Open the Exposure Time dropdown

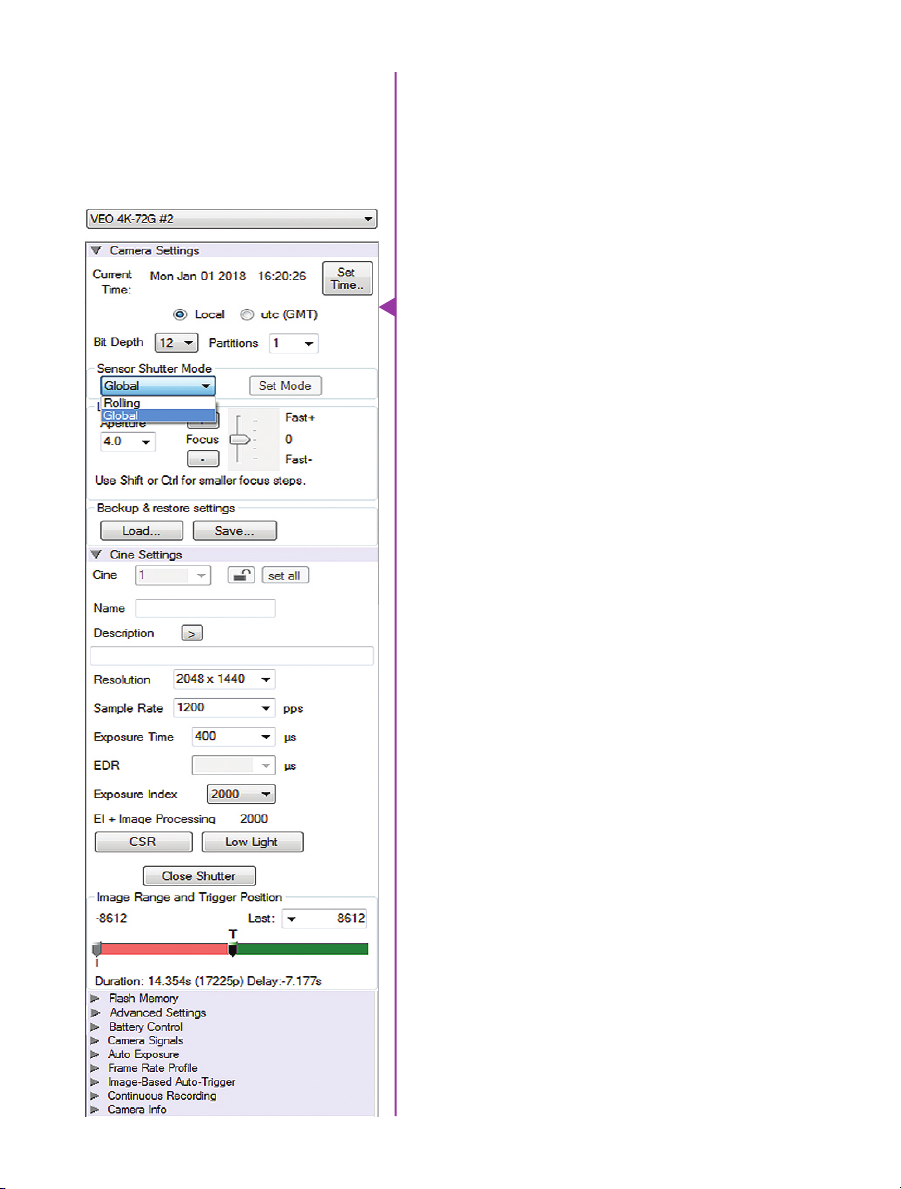234,736
